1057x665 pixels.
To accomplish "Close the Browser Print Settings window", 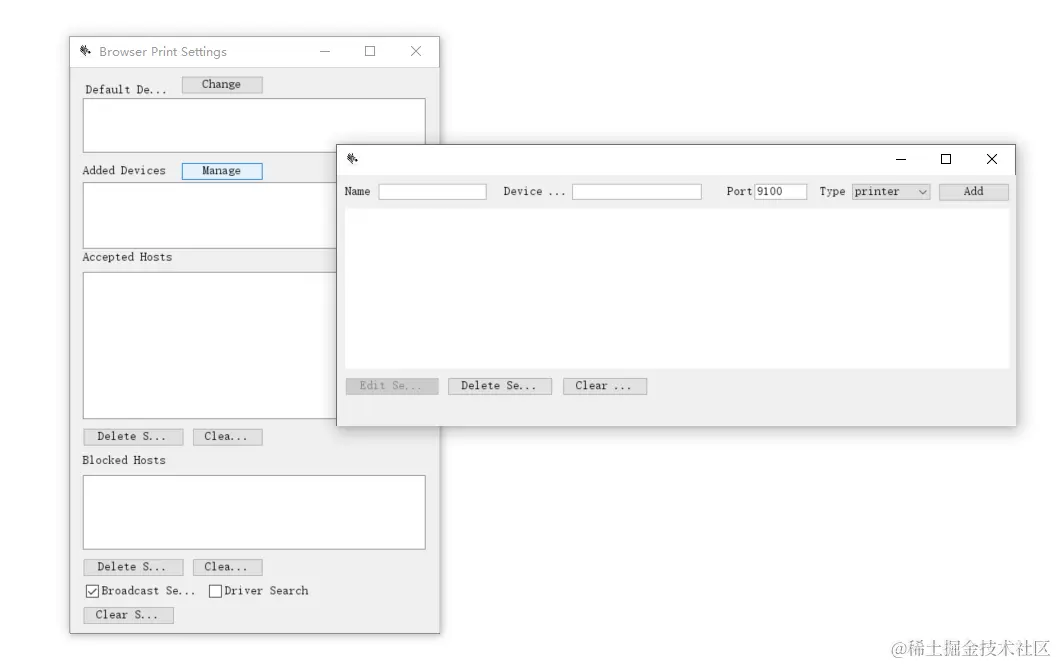I will (416, 51).
